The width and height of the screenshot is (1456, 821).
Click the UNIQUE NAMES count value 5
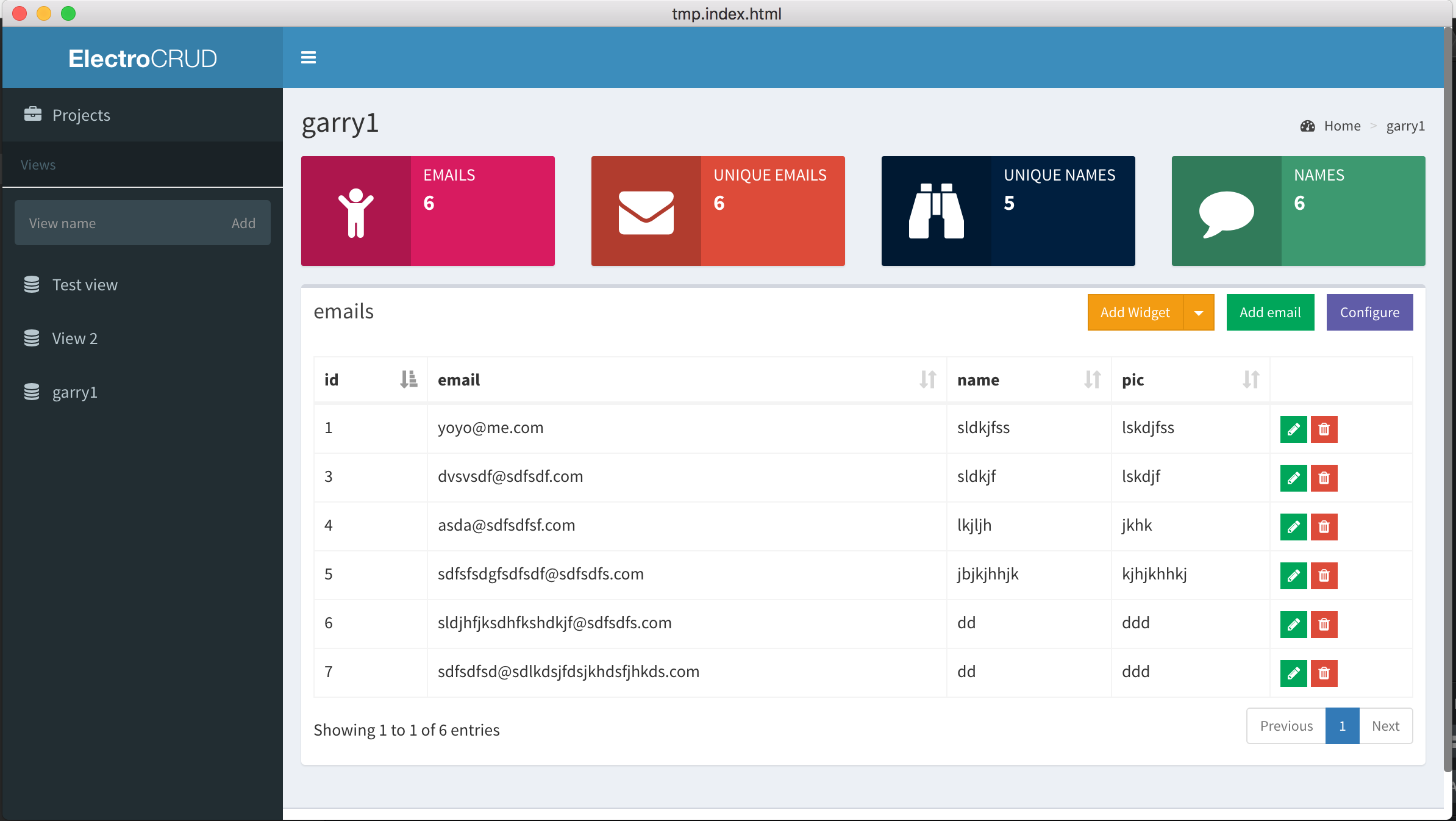pos(1009,203)
